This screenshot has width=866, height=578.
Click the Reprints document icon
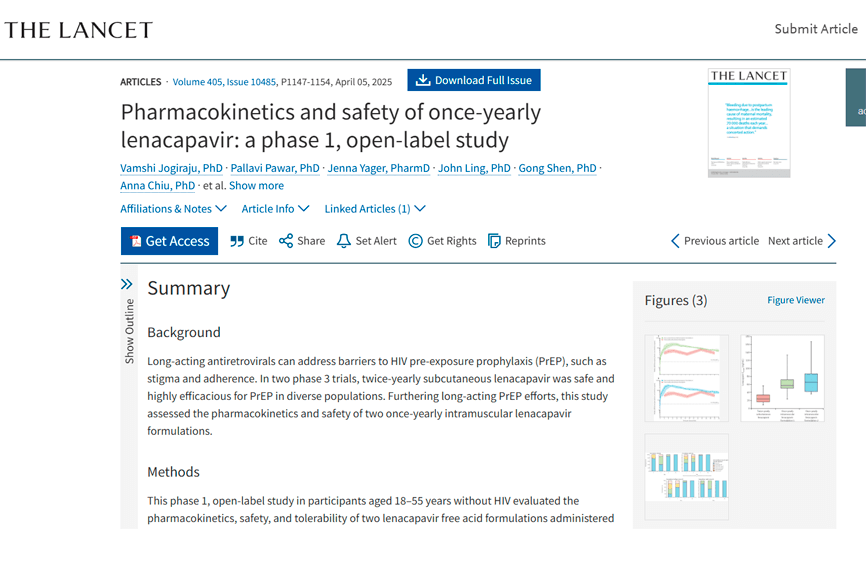[x=494, y=241]
